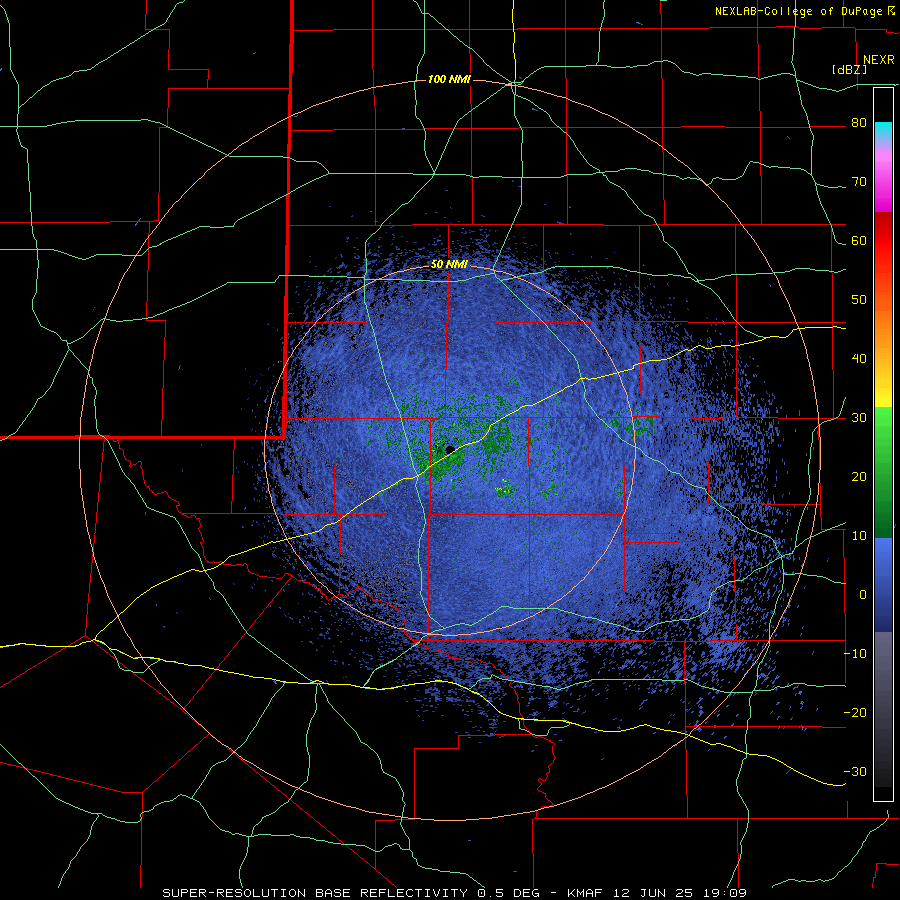Click the 0 value on the dBZ scale
900x900 pixels.
(863, 594)
